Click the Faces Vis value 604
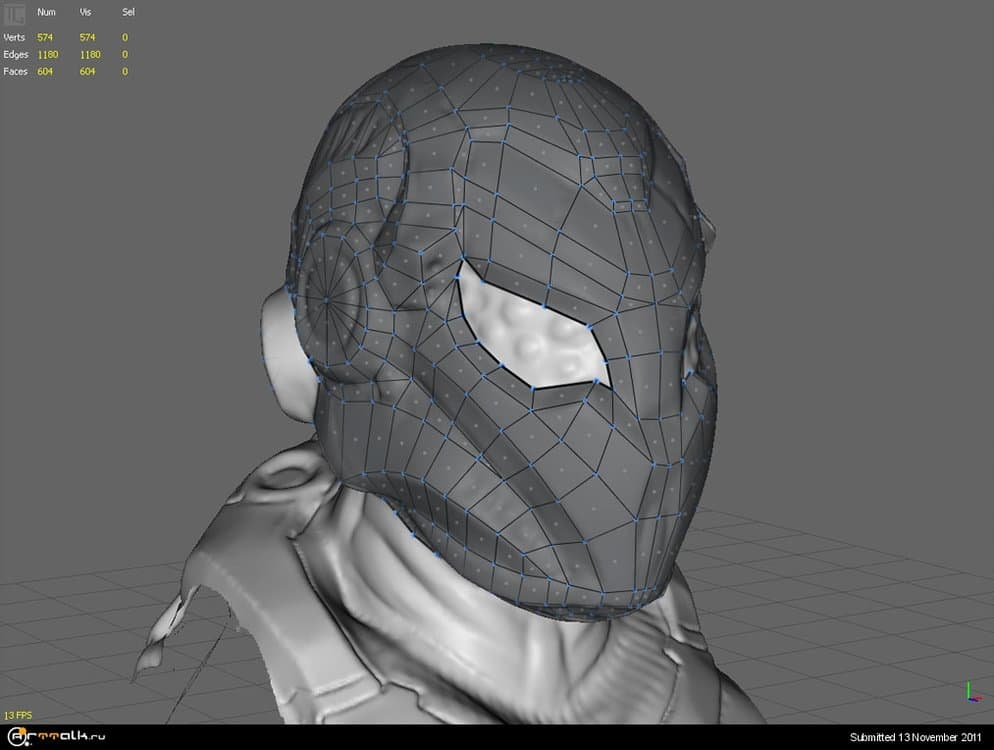The width and height of the screenshot is (994, 750). point(87,71)
